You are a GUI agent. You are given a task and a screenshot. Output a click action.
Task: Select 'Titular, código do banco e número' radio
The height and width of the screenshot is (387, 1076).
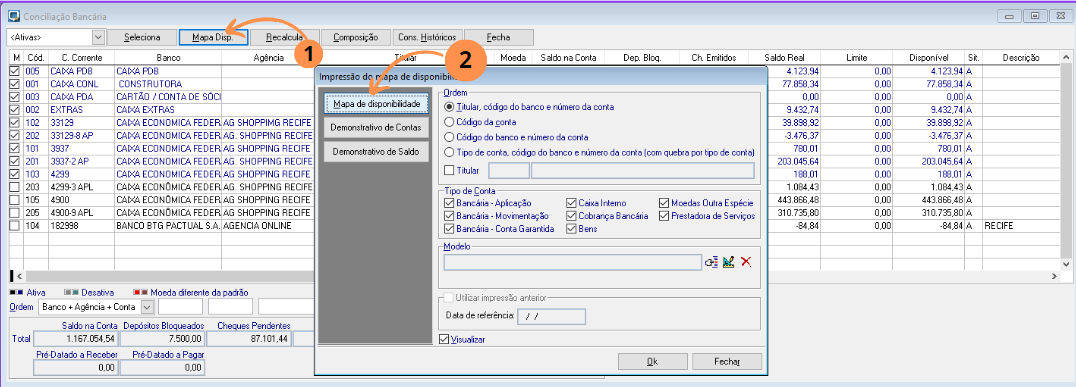[x=449, y=107]
